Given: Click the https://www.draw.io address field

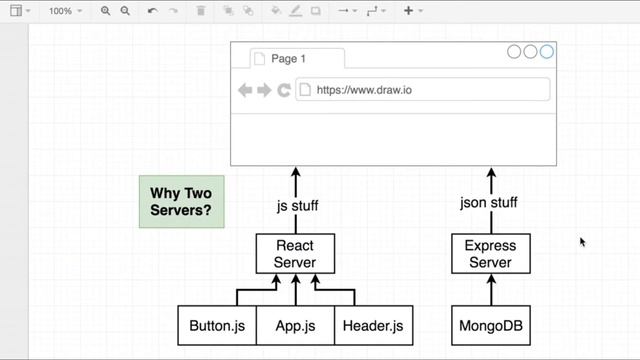Looking at the screenshot, I should click(422, 89).
